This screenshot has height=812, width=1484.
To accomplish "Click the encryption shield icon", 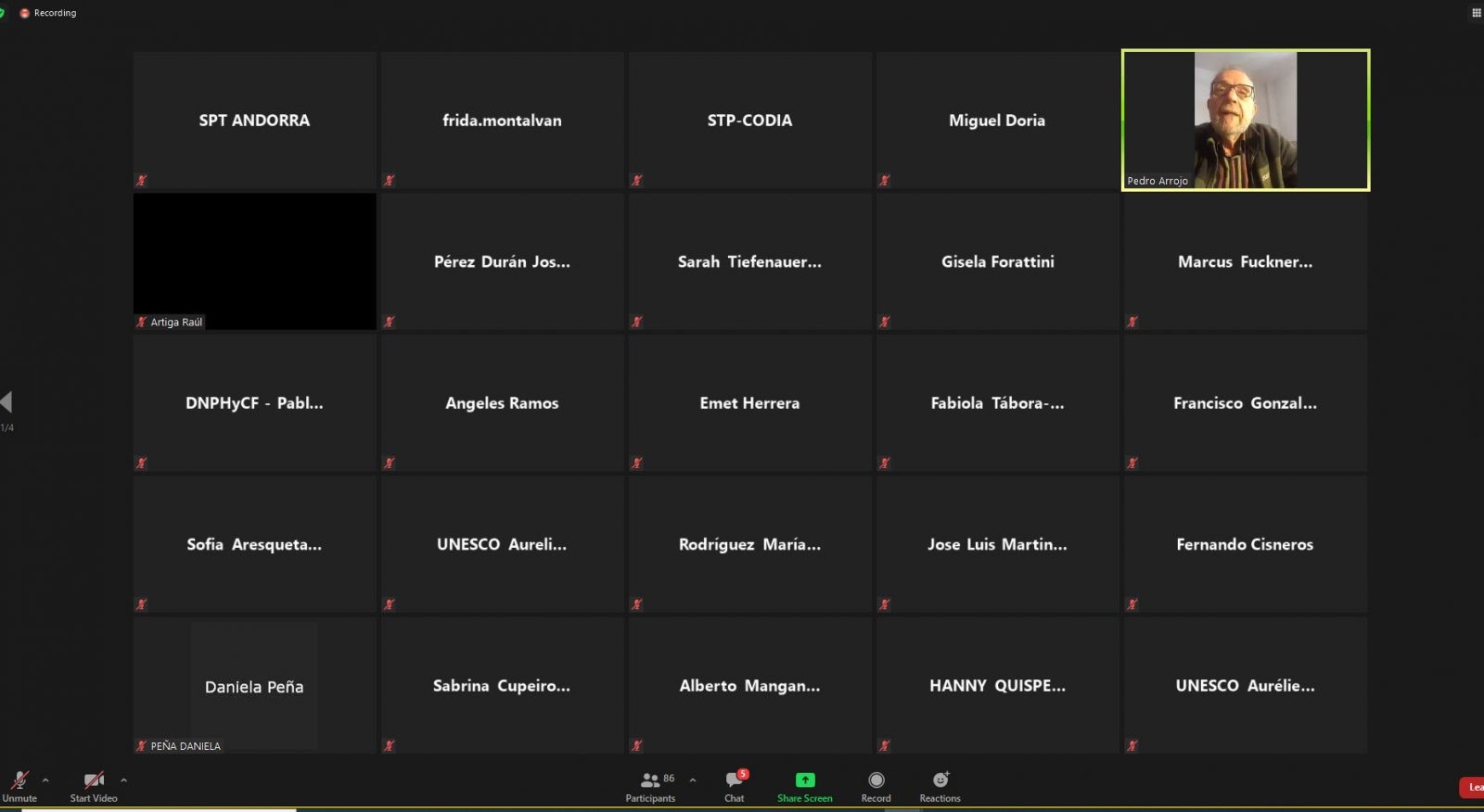I will click(3, 12).
